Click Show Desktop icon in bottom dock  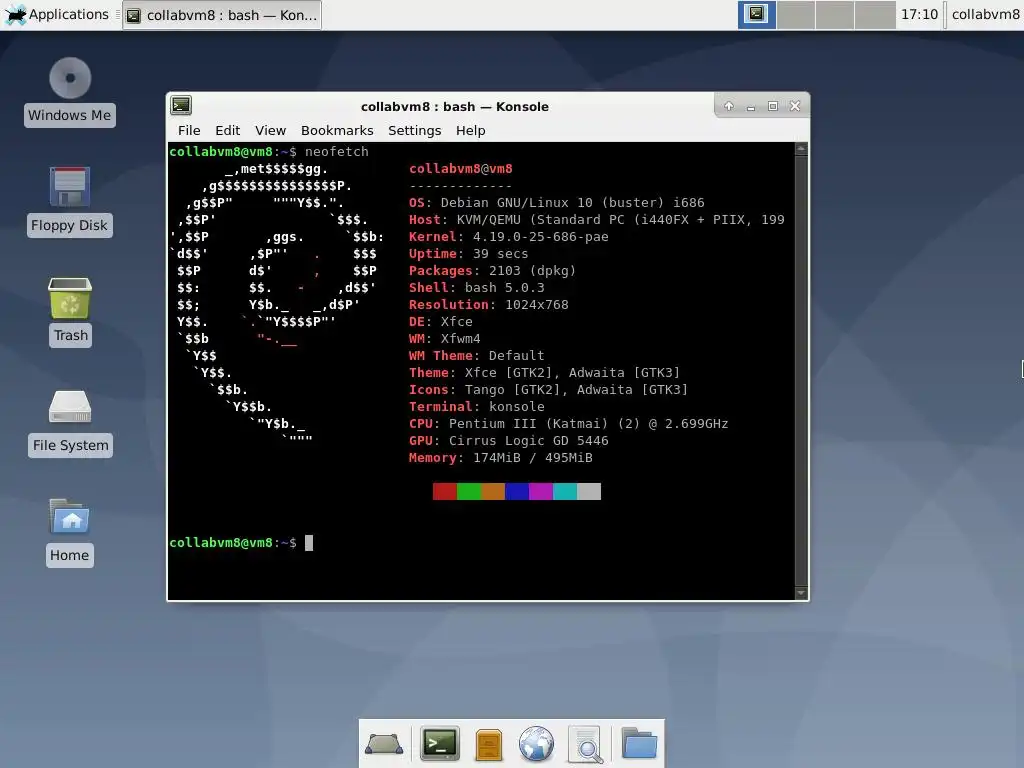[x=384, y=744]
